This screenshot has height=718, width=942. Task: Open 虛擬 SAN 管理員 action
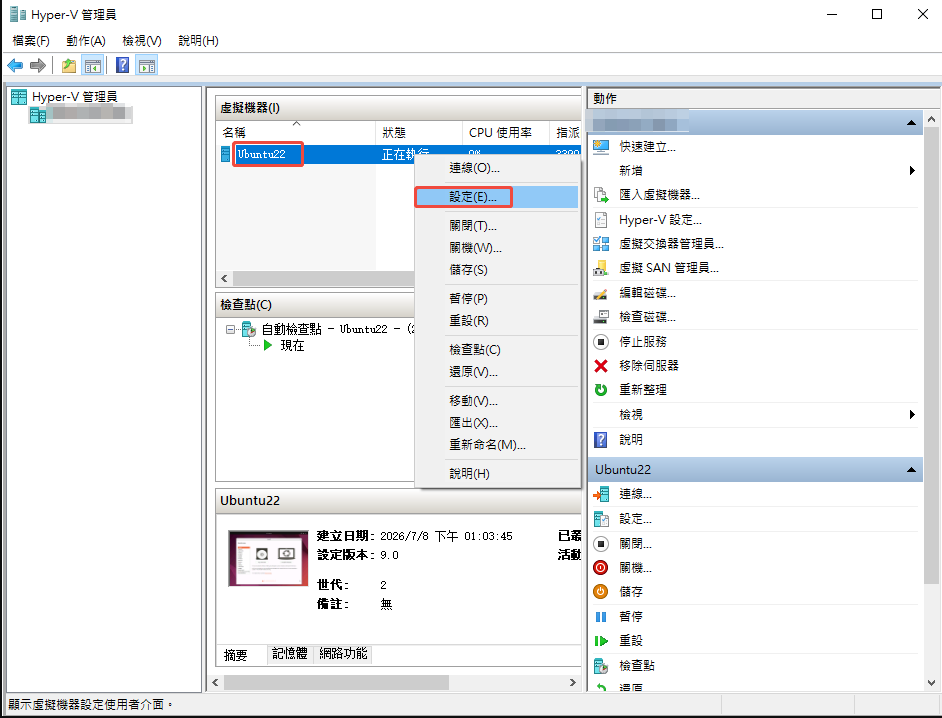tap(669, 268)
